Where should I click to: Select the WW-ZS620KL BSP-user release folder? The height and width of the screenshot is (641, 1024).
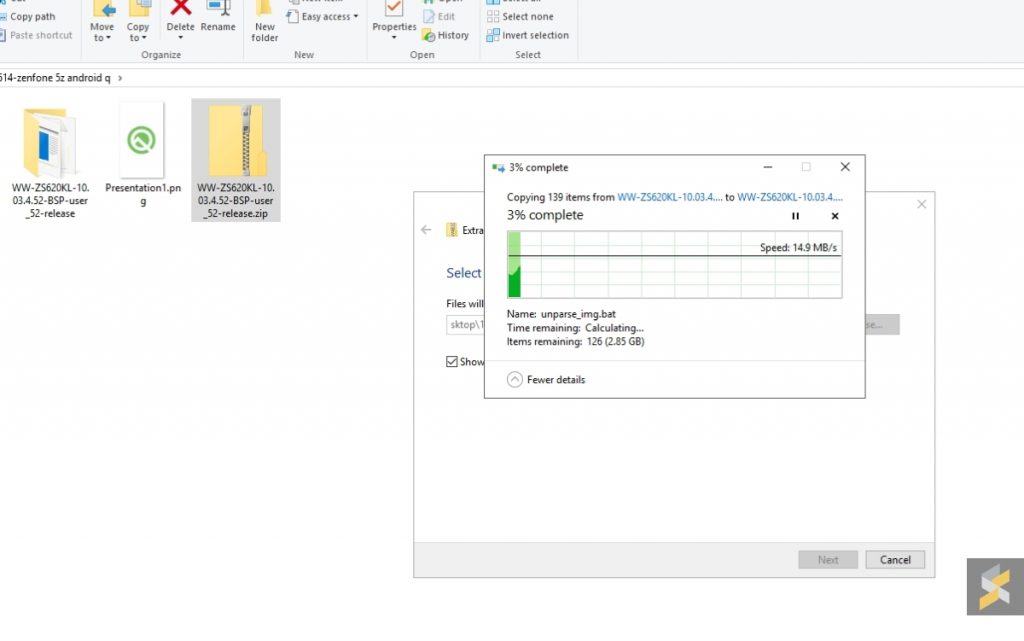click(x=50, y=162)
